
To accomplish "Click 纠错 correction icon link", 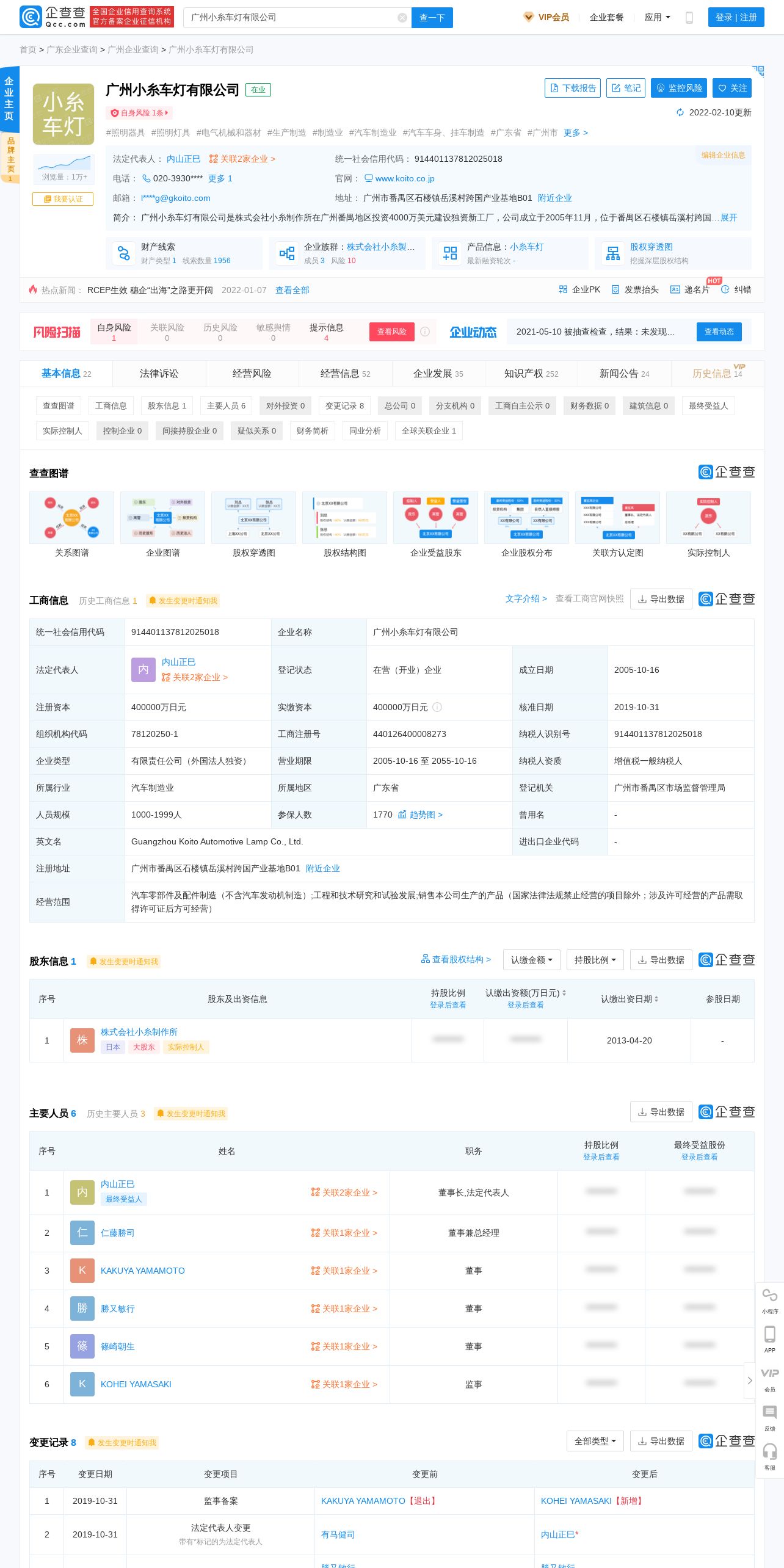I will pos(736,289).
